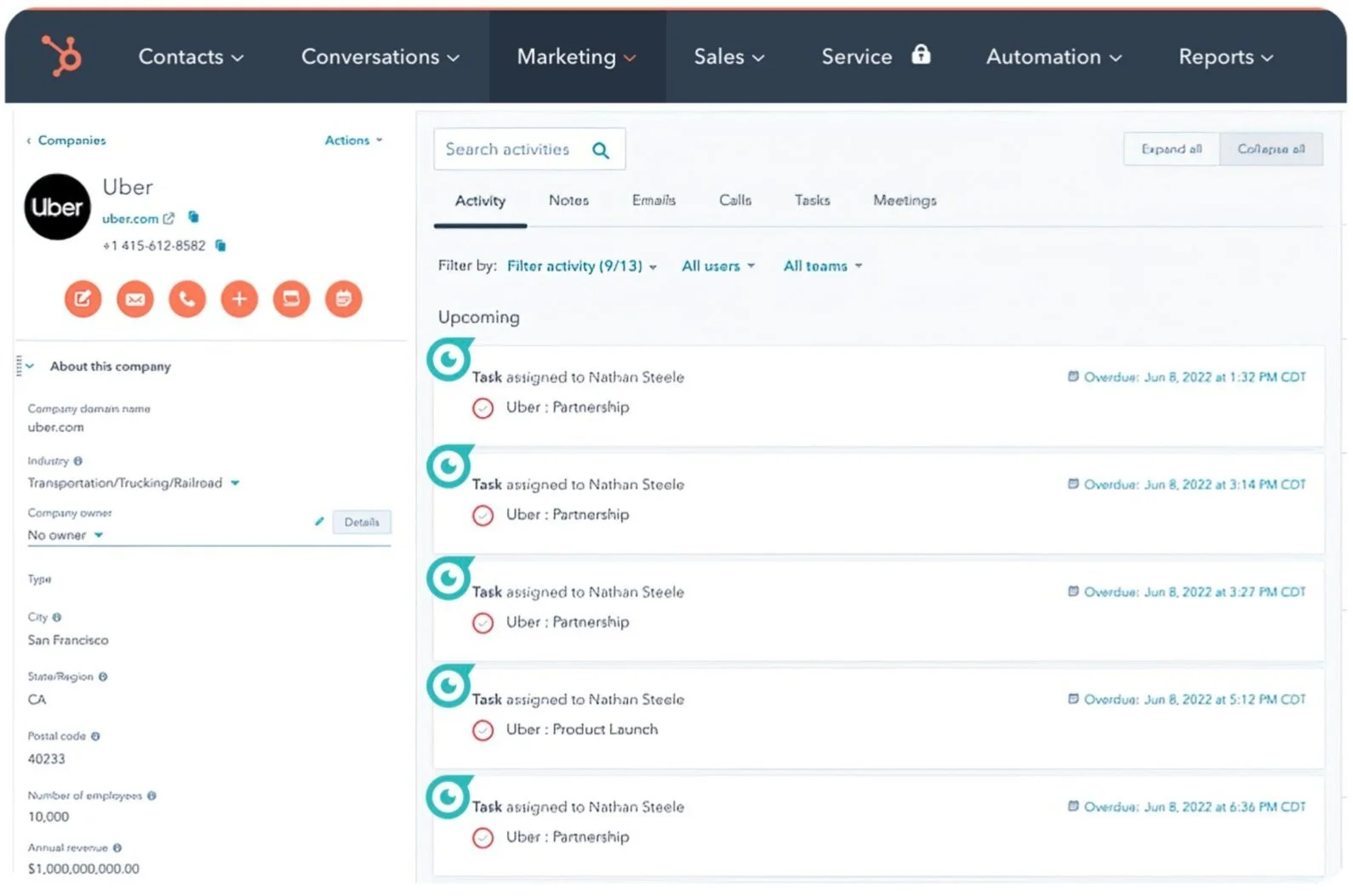Click the search magnifier icon
Screen dimensions: 1353x896
(601, 151)
